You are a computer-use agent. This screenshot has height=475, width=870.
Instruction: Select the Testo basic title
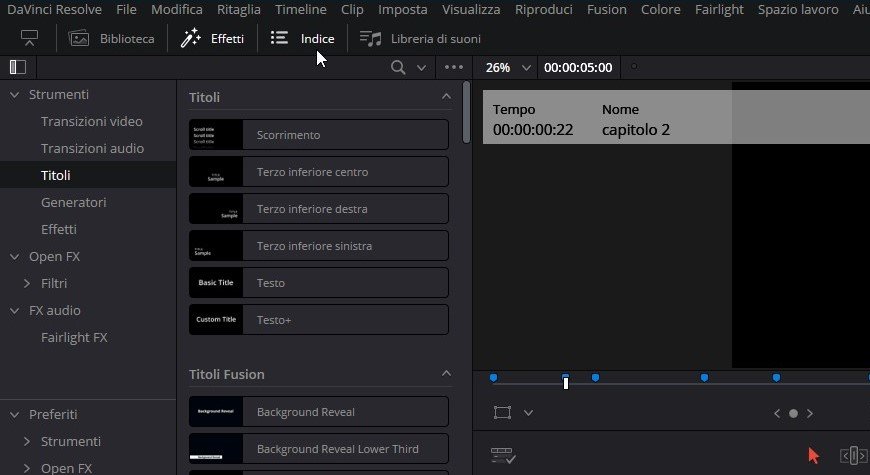click(x=318, y=283)
